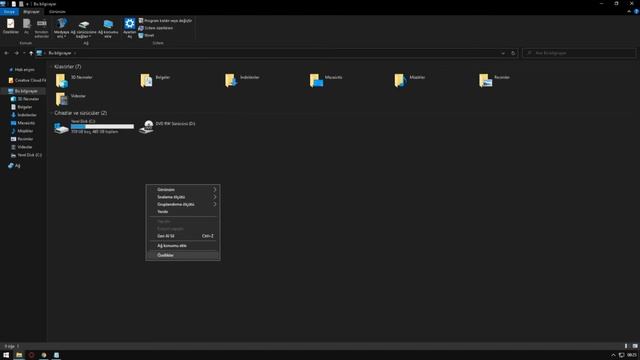Go up one folder level arrow
Screen dimensions: 640x360
(x=31, y=53)
